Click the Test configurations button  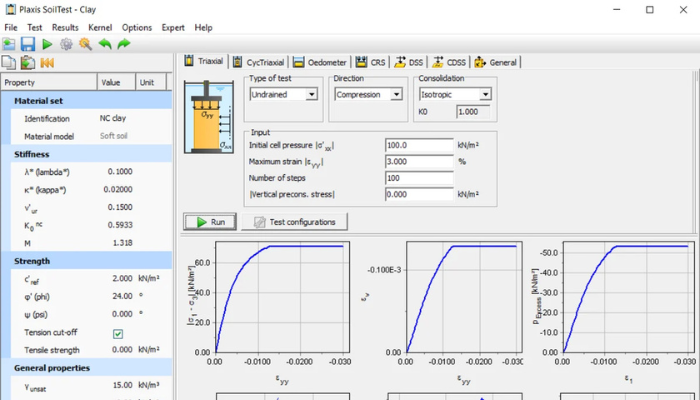pos(294,222)
